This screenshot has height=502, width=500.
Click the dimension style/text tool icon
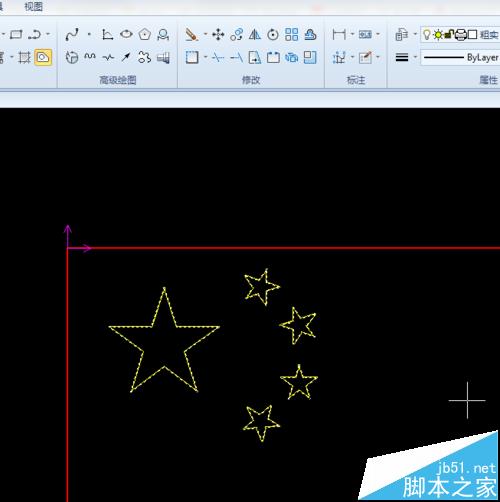tap(365, 34)
